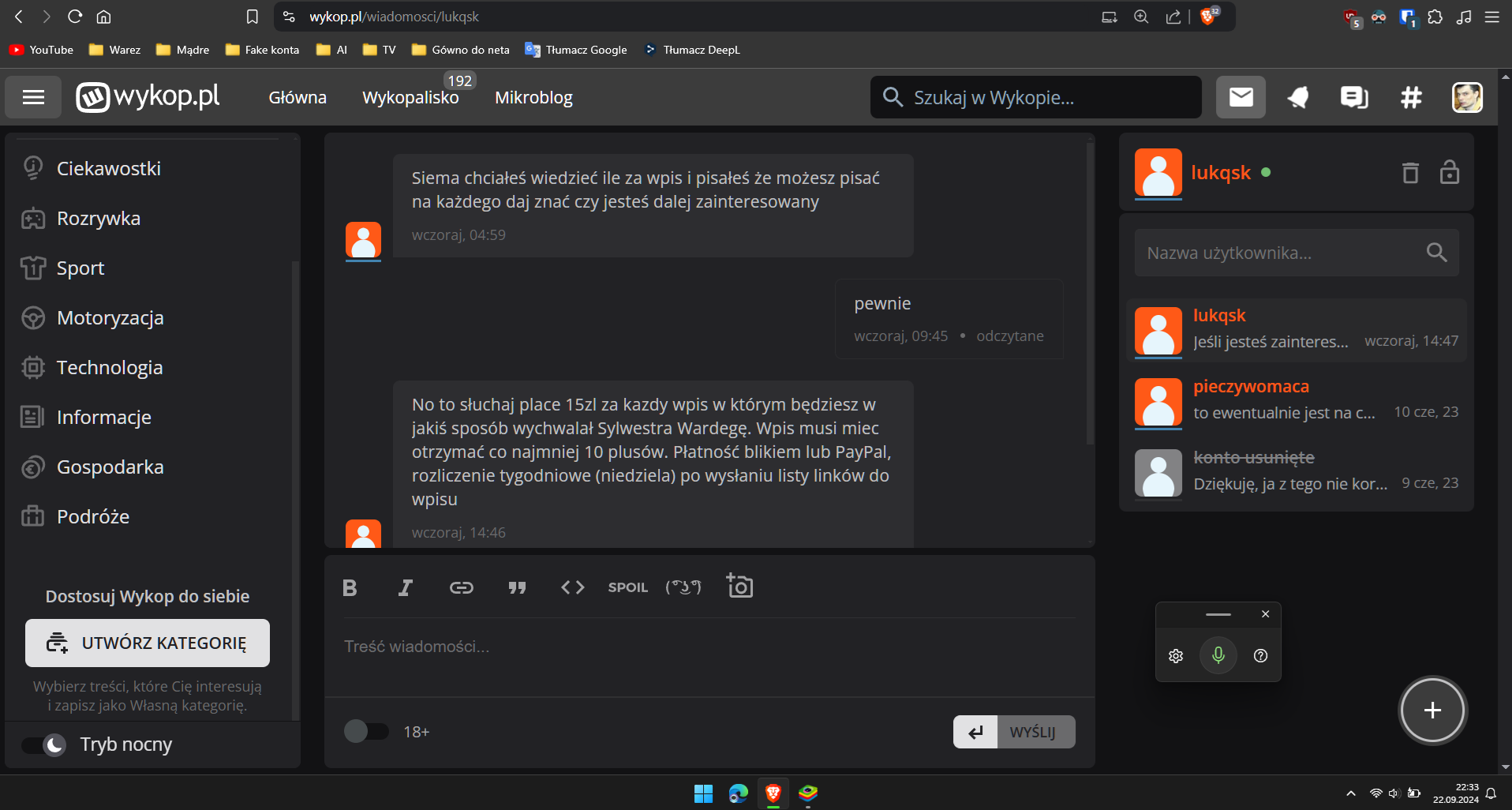Open the hamburger menu next to the Wykop logo
Viewport: 1512px width, 810px height.
pyautogui.click(x=33, y=97)
